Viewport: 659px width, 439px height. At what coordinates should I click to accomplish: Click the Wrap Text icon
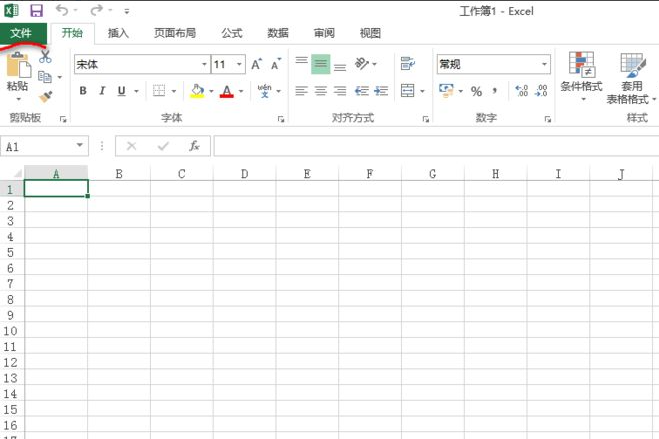(x=407, y=64)
